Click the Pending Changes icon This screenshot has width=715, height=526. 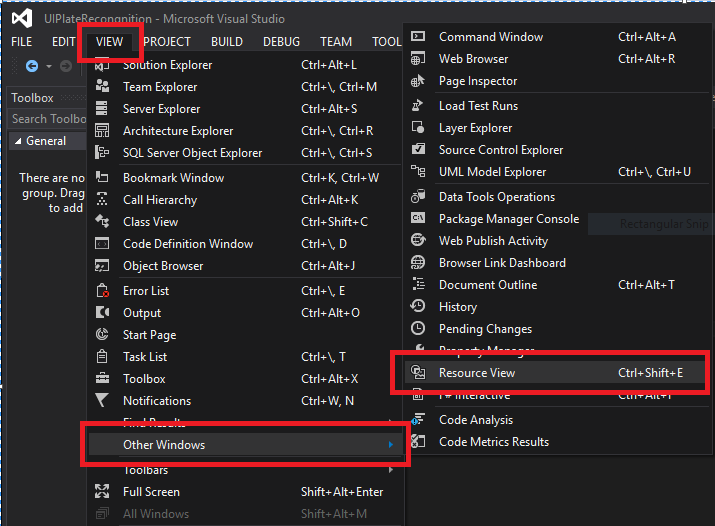418,328
